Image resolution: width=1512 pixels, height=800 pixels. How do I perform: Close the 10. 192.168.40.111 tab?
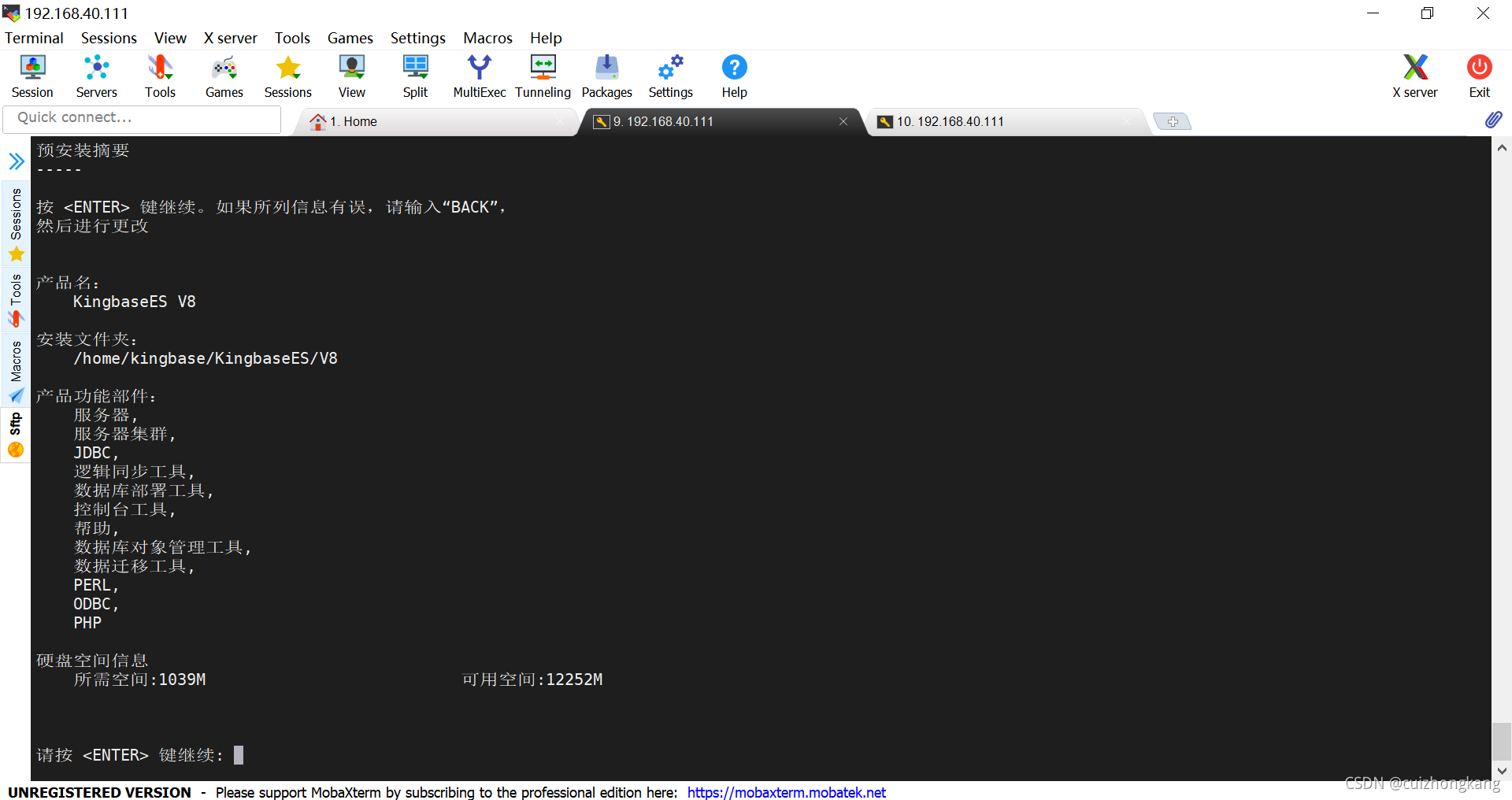point(1127,121)
